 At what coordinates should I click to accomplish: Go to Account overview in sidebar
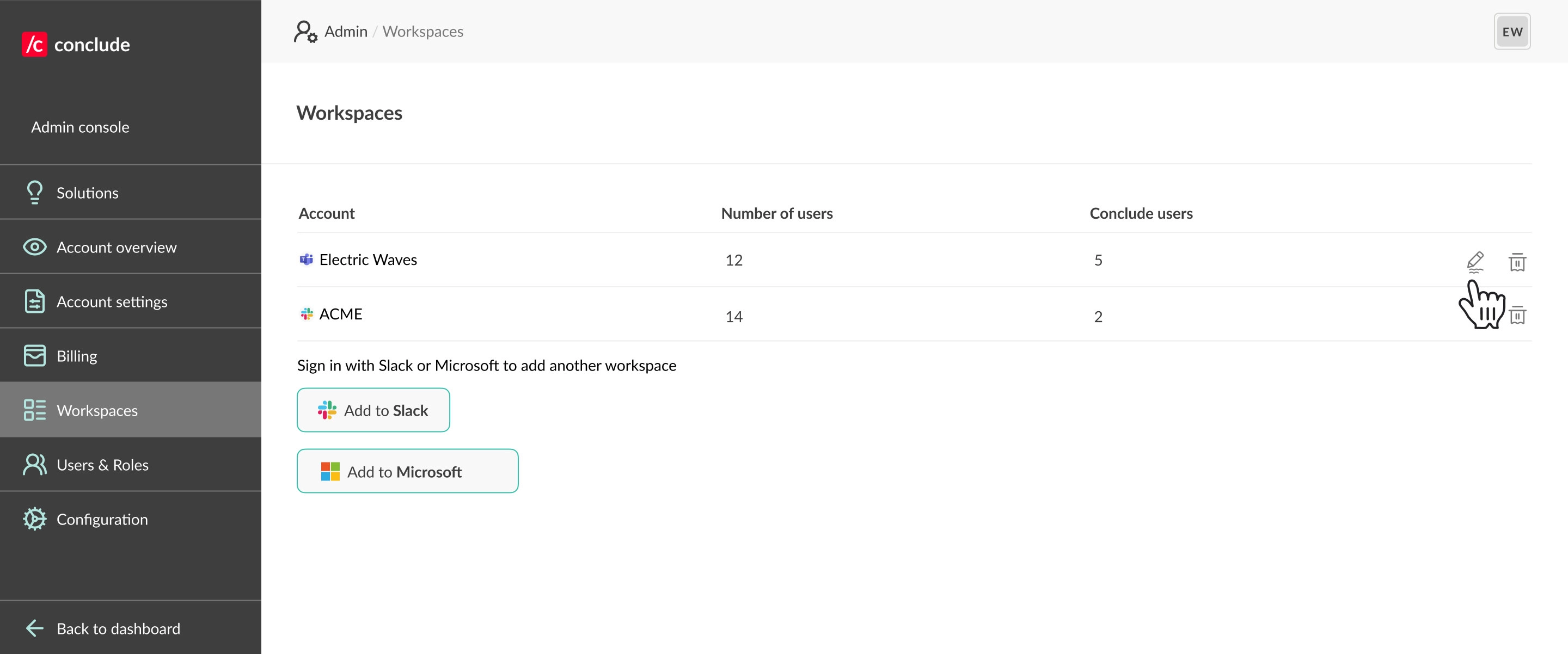tap(117, 247)
